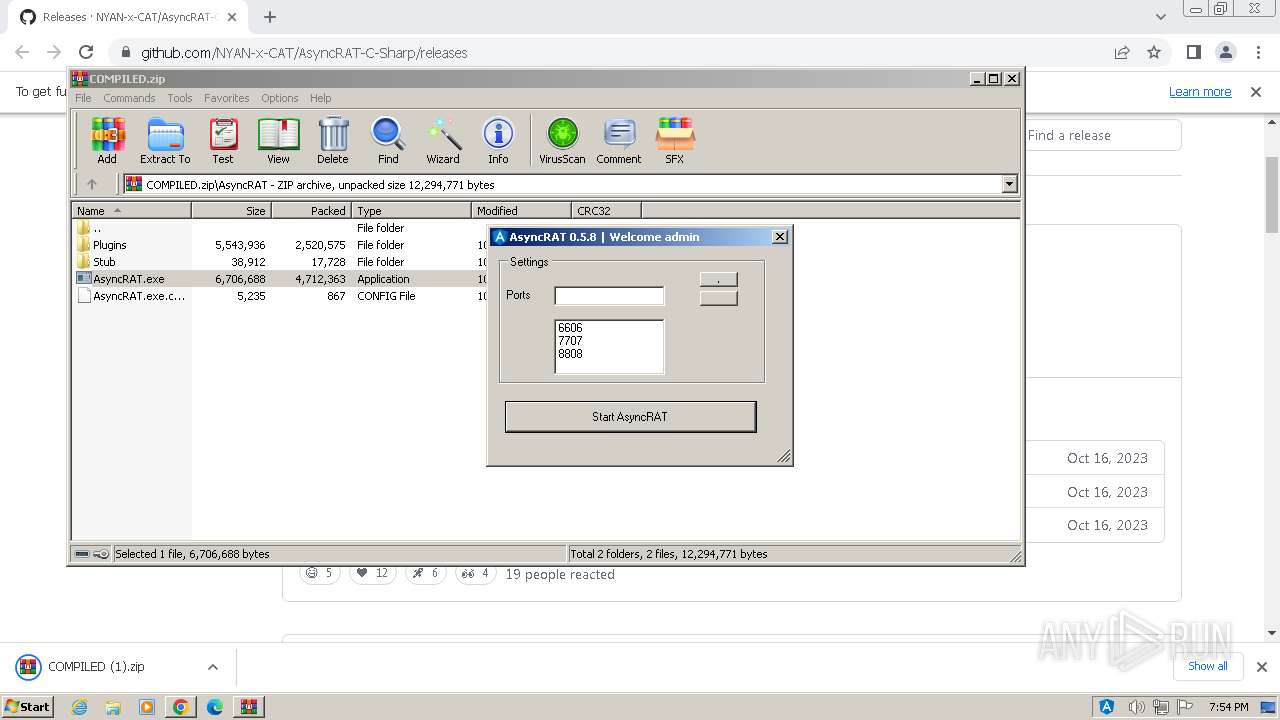Image resolution: width=1280 pixels, height=720 pixels.
Task: Click the Find a release search box
Action: [x=1100, y=135]
